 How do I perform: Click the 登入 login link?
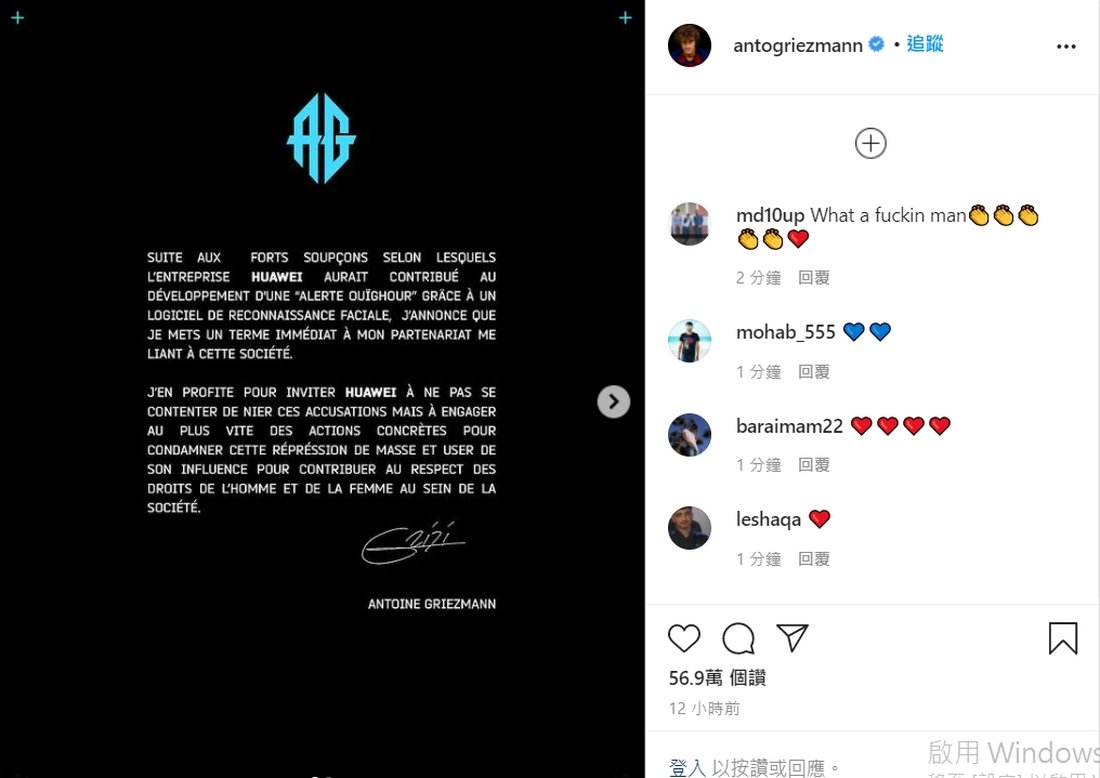tap(688, 767)
